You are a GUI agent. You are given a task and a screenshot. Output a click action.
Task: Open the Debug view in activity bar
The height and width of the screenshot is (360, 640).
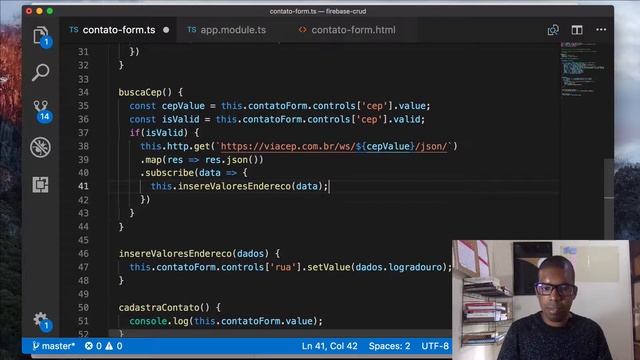pos(40,147)
